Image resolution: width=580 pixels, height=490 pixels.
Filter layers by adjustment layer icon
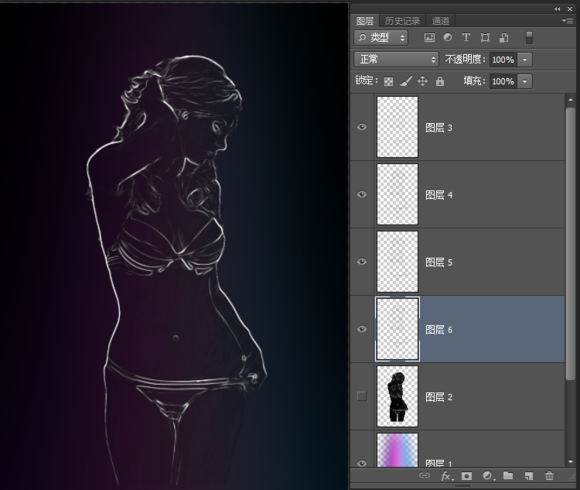point(448,37)
